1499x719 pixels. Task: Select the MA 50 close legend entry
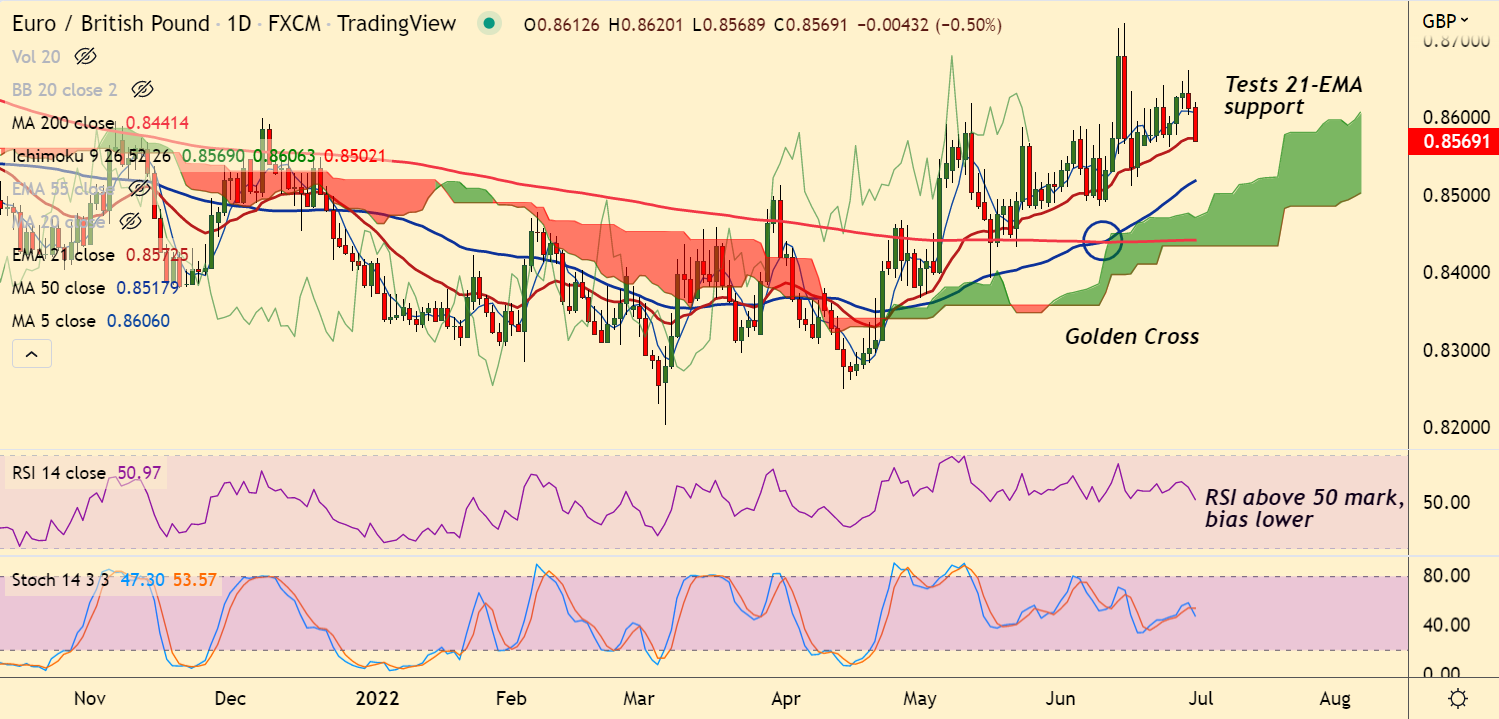58,288
